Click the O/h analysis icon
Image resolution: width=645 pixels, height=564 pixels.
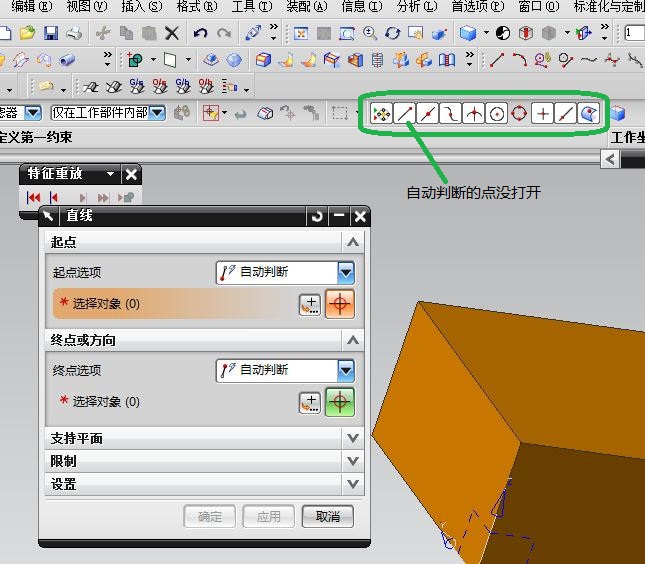[x=206, y=86]
